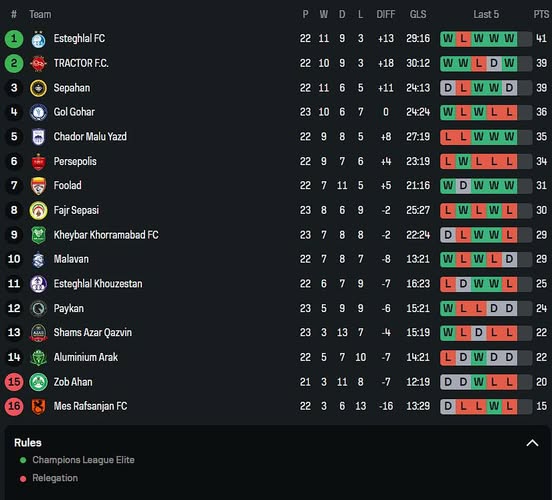Open the Gol Gohar team link

[74, 112]
